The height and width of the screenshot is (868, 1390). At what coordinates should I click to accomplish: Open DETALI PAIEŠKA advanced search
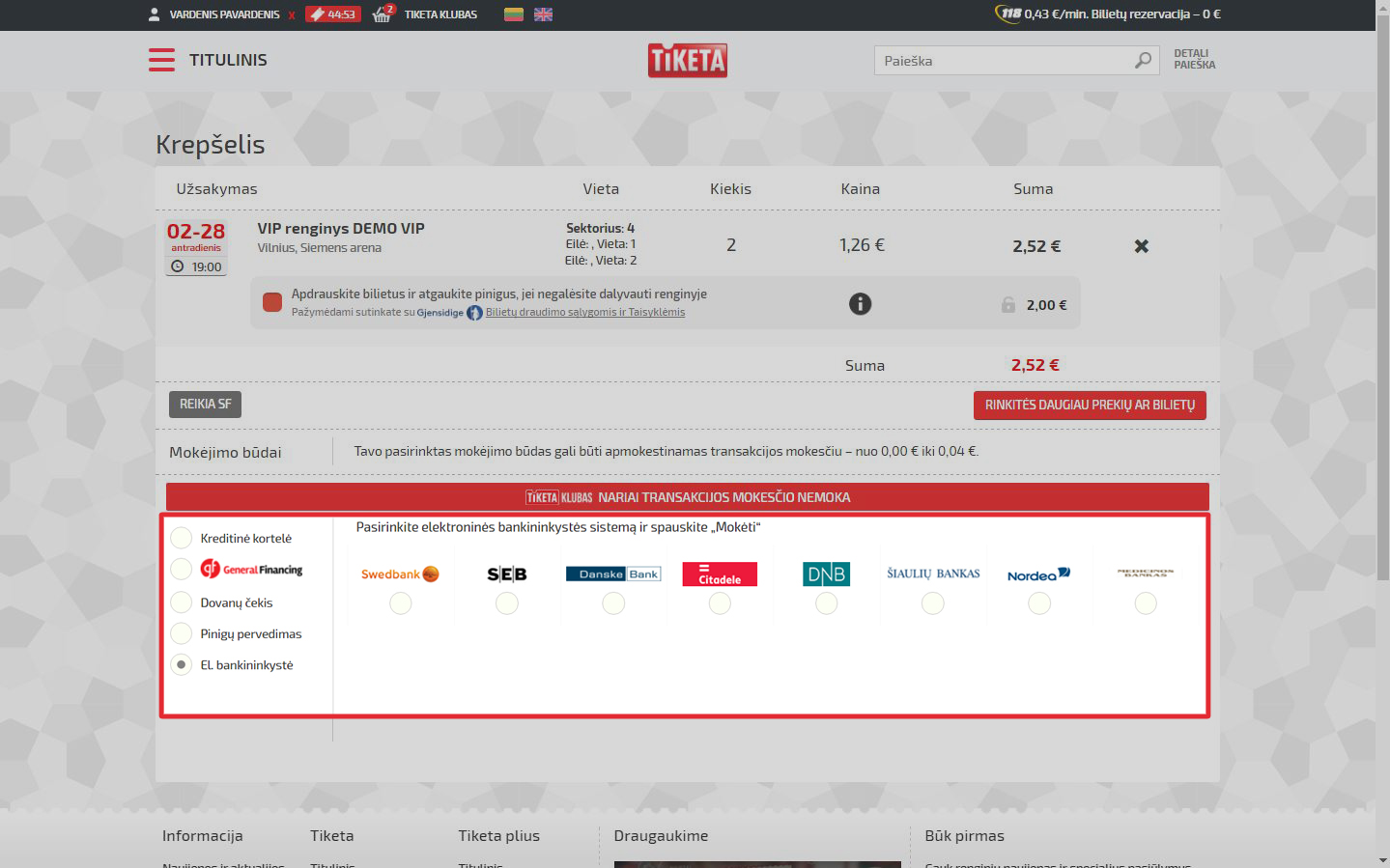click(1195, 60)
